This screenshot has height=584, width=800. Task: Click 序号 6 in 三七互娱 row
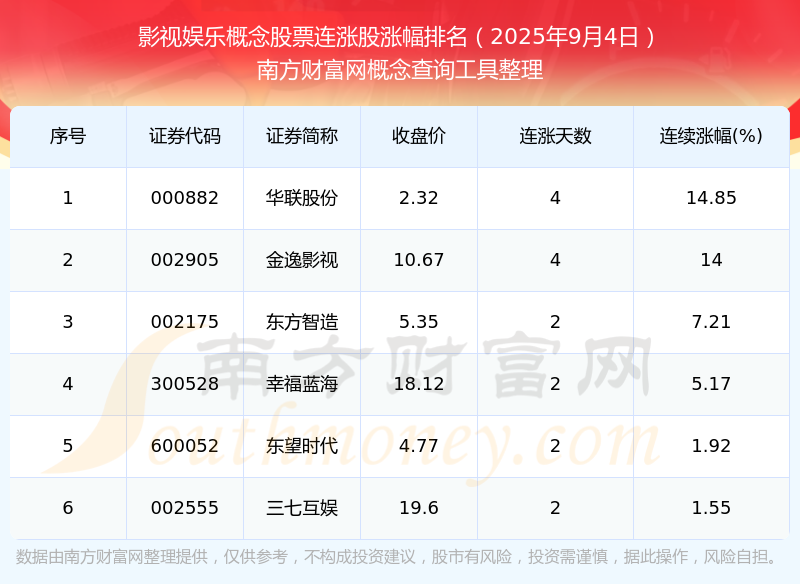[x=68, y=508]
